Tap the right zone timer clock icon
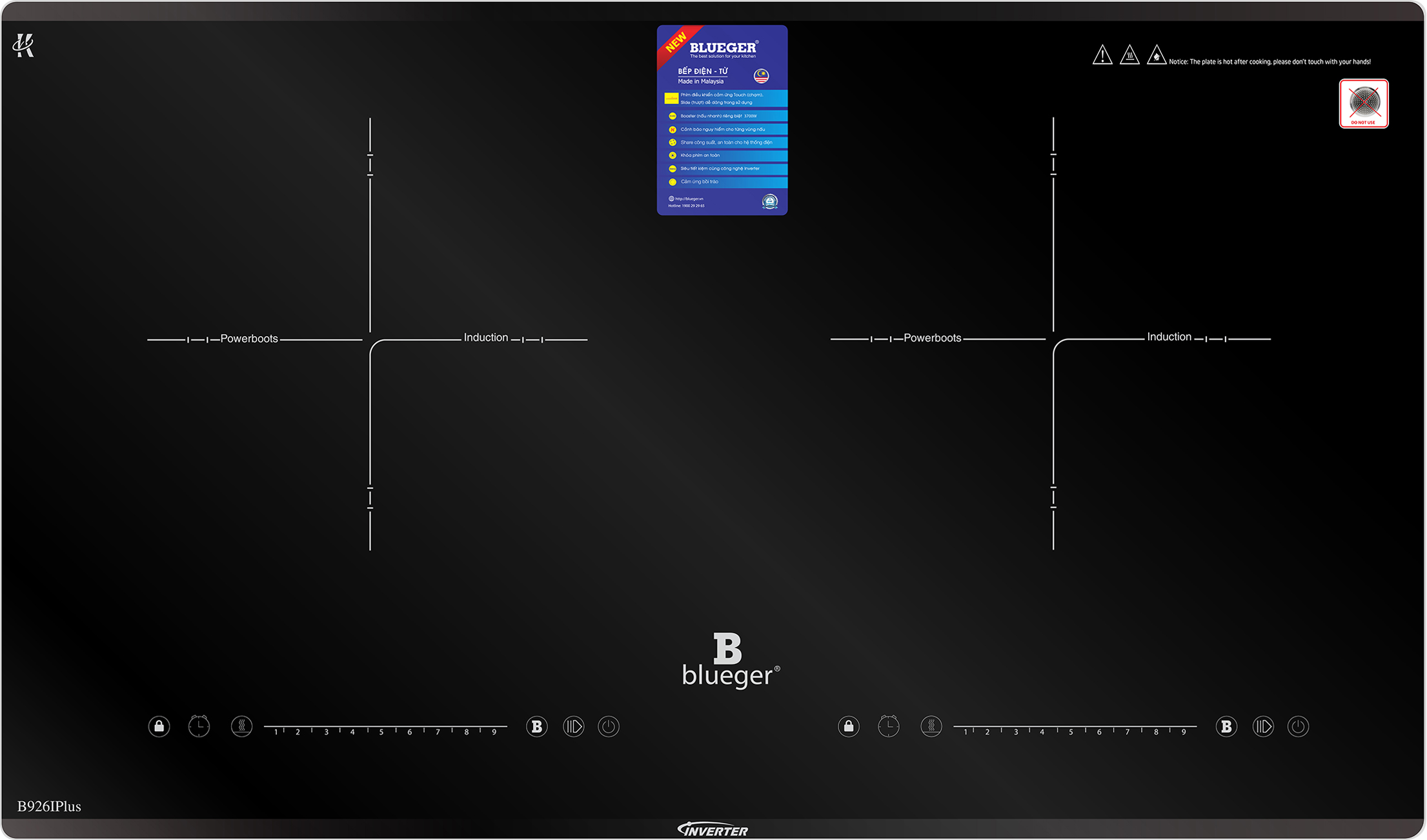1427x840 pixels. 889,726
